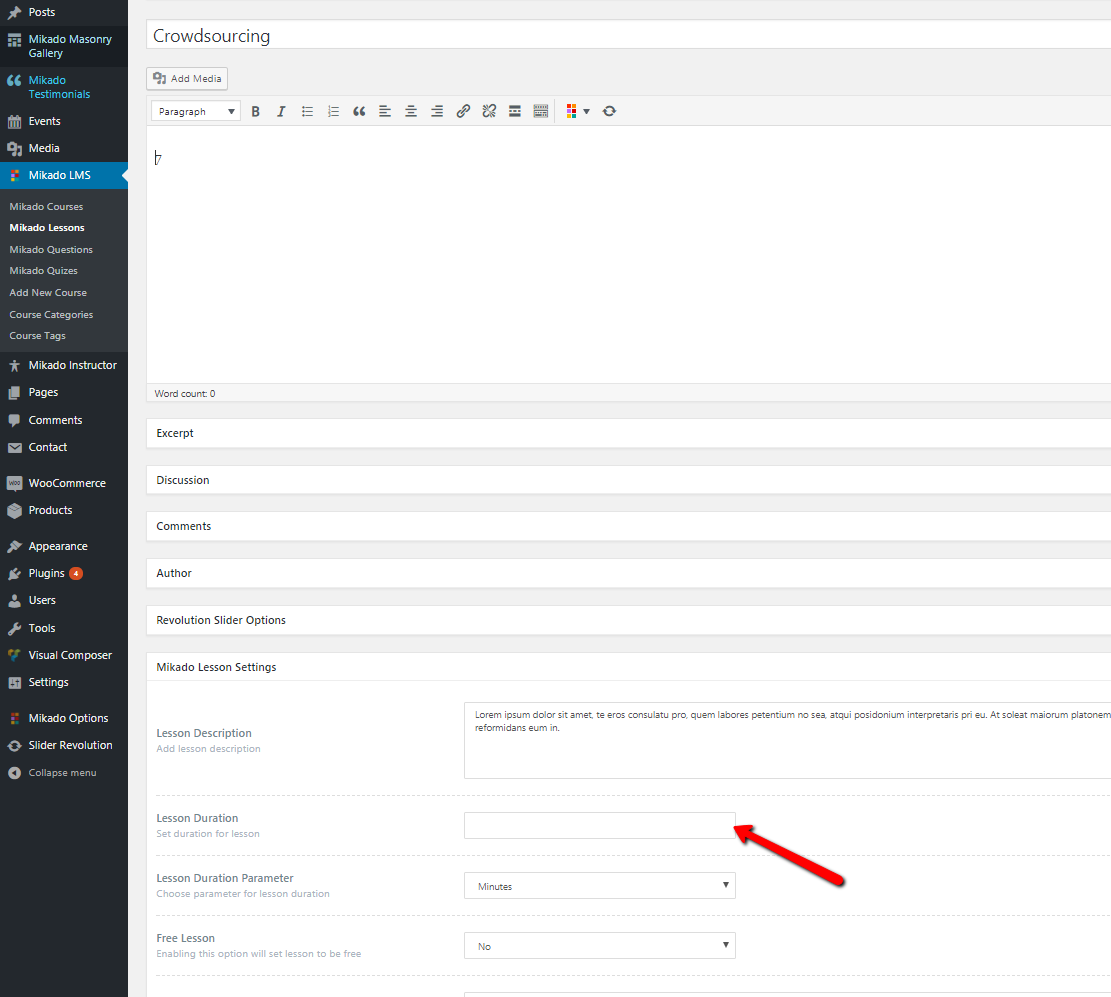Align text center
Screen dimensions: 1111x997
[411, 111]
